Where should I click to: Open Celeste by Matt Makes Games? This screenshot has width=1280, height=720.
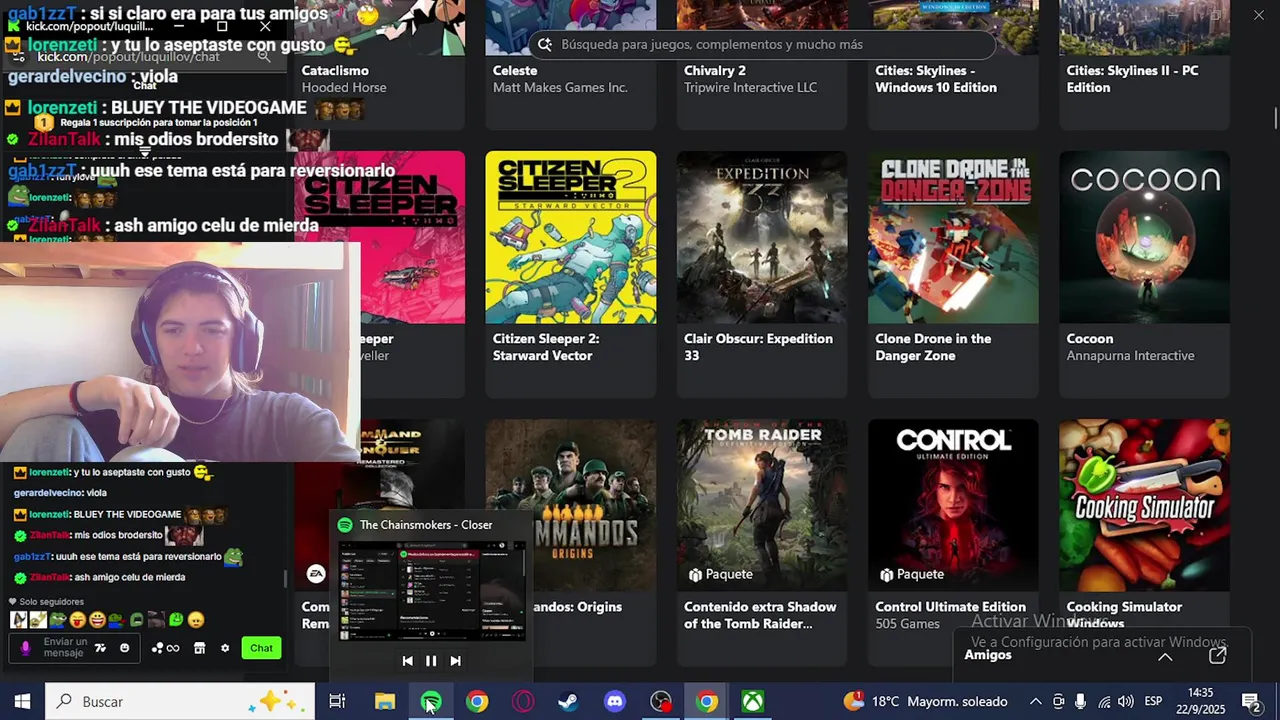pyautogui.click(x=571, y=65)
